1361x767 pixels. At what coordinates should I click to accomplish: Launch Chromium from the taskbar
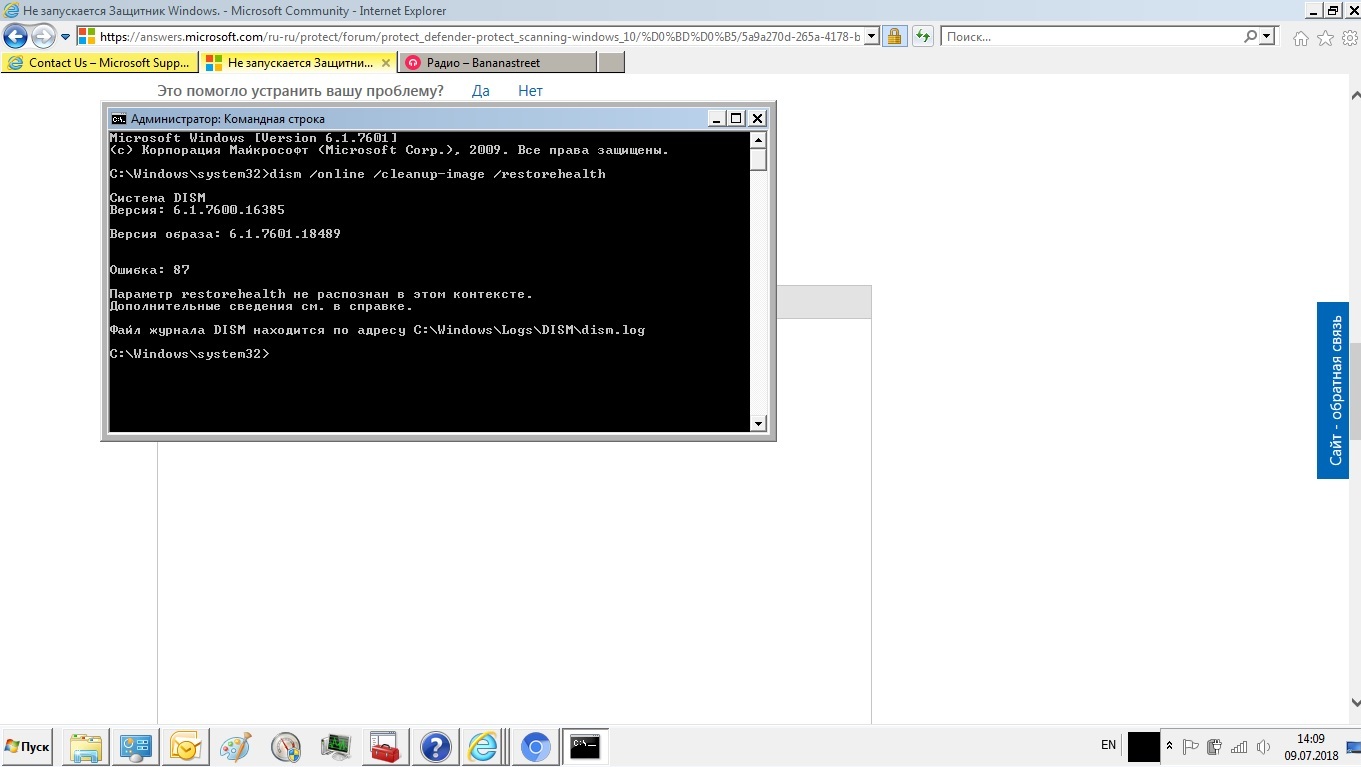[535, 747]
